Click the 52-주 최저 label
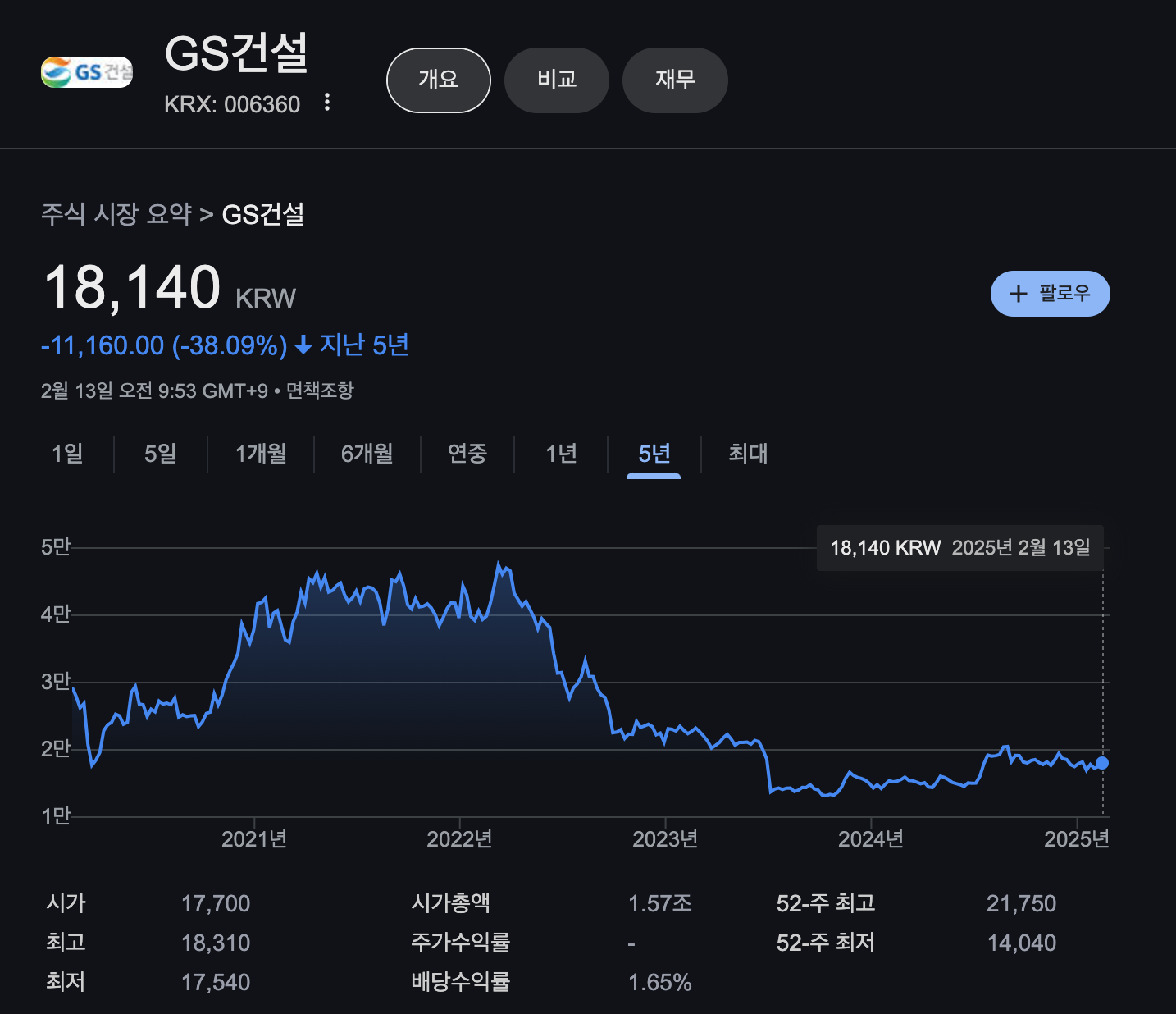Screen dimensions: 1176x1014 (x=826, y=943)
